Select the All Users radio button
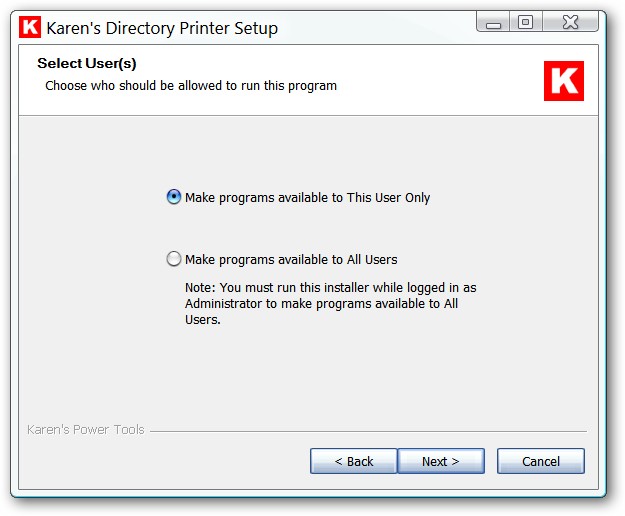 174,259
